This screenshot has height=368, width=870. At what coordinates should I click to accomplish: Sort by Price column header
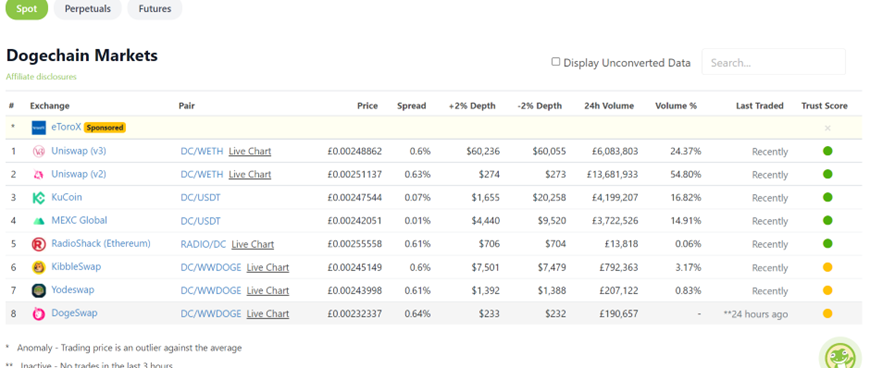click(367, 105)
